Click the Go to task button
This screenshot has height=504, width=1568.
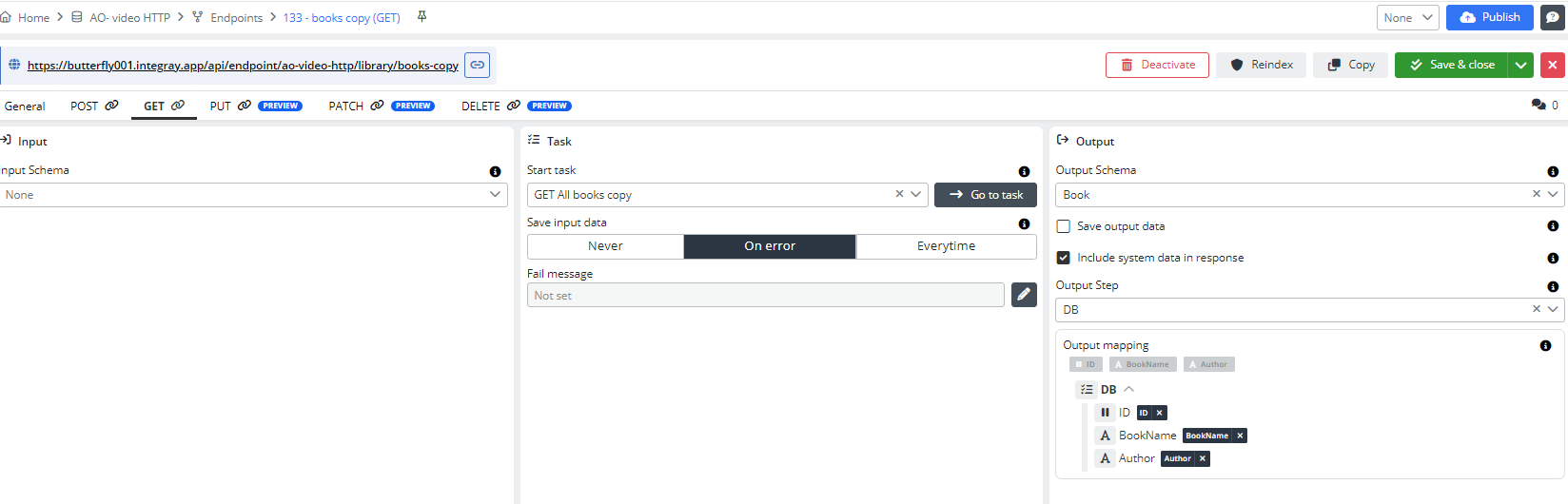click(986, 195)
